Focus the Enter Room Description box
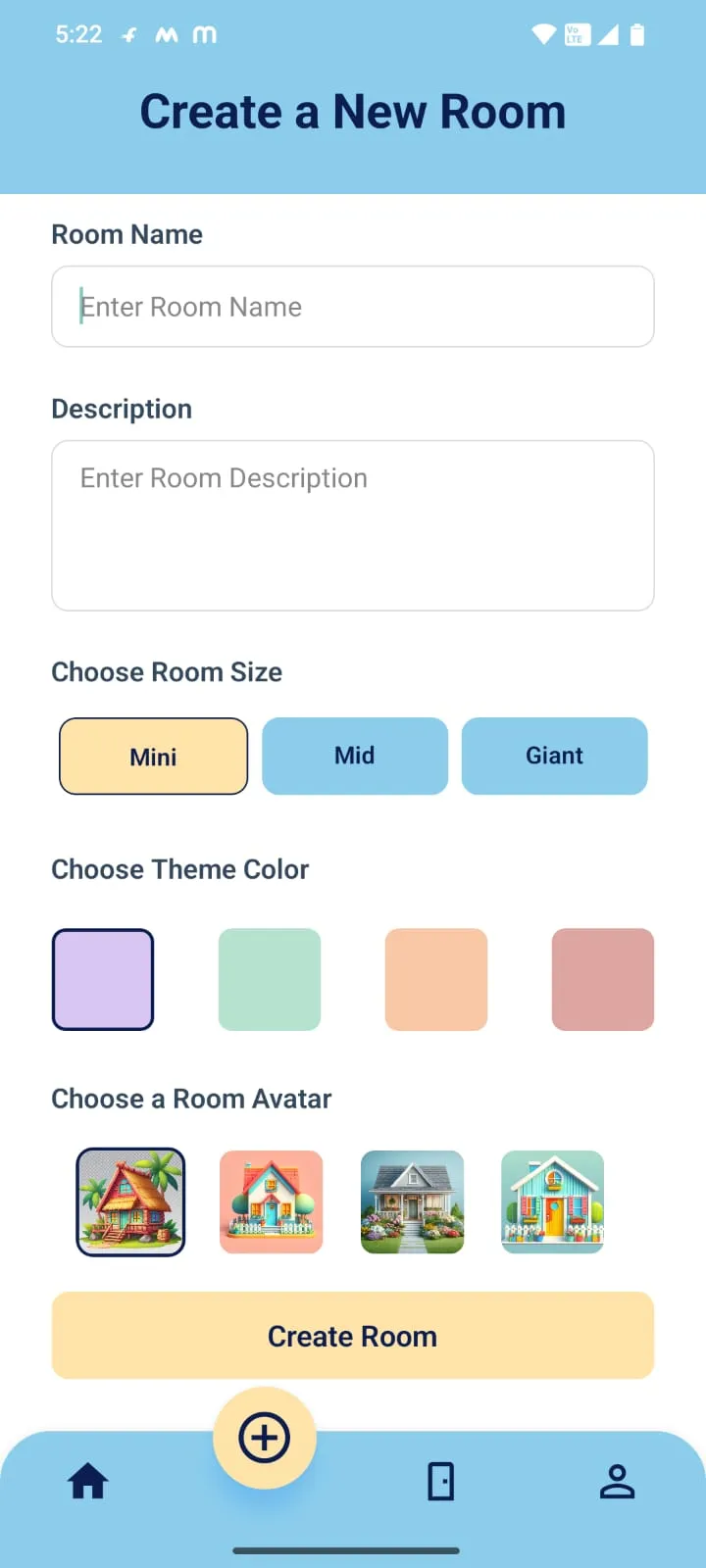The width and height of the screenshot is (706, 1568). [353, 525]
